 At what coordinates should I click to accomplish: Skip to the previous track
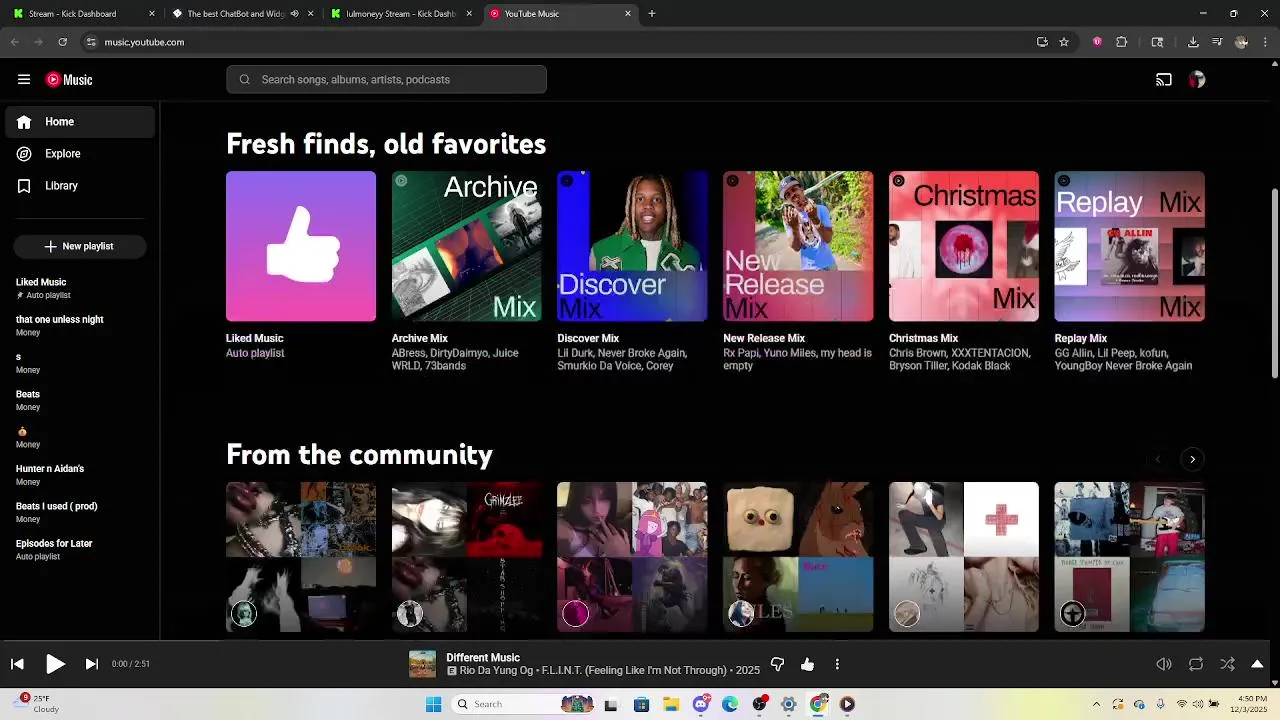(17, 664)
